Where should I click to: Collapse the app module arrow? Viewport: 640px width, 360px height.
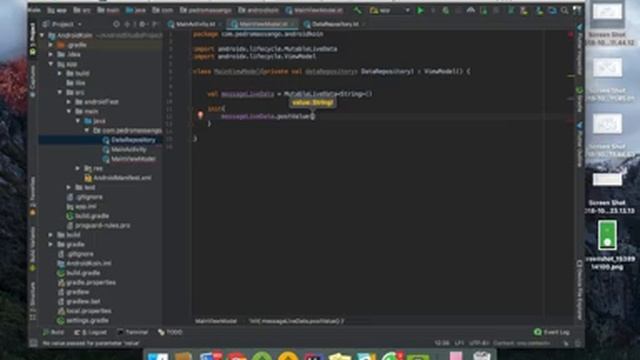[51, 64]
